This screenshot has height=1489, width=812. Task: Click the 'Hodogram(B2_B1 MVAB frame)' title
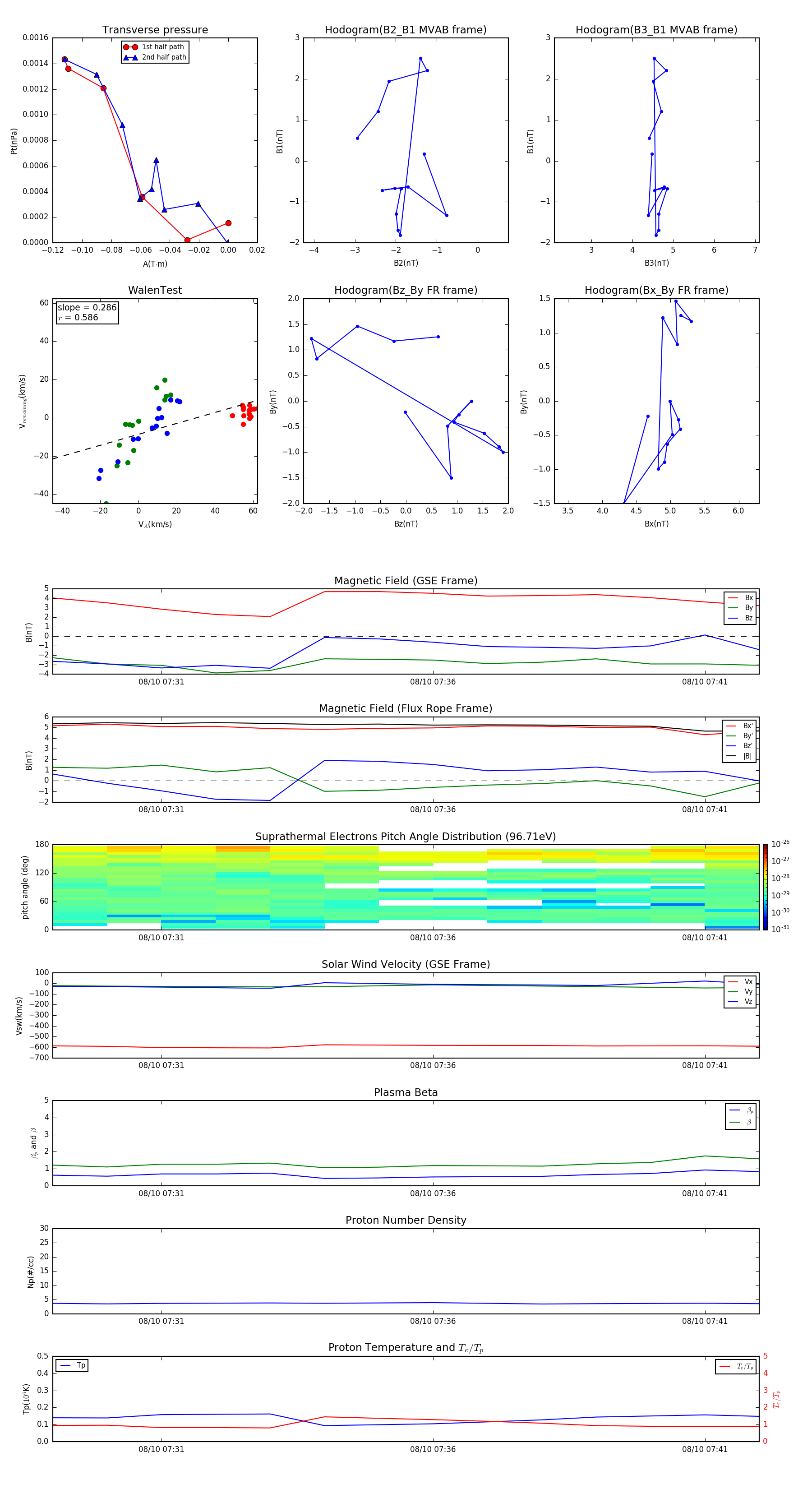point(406,30)
